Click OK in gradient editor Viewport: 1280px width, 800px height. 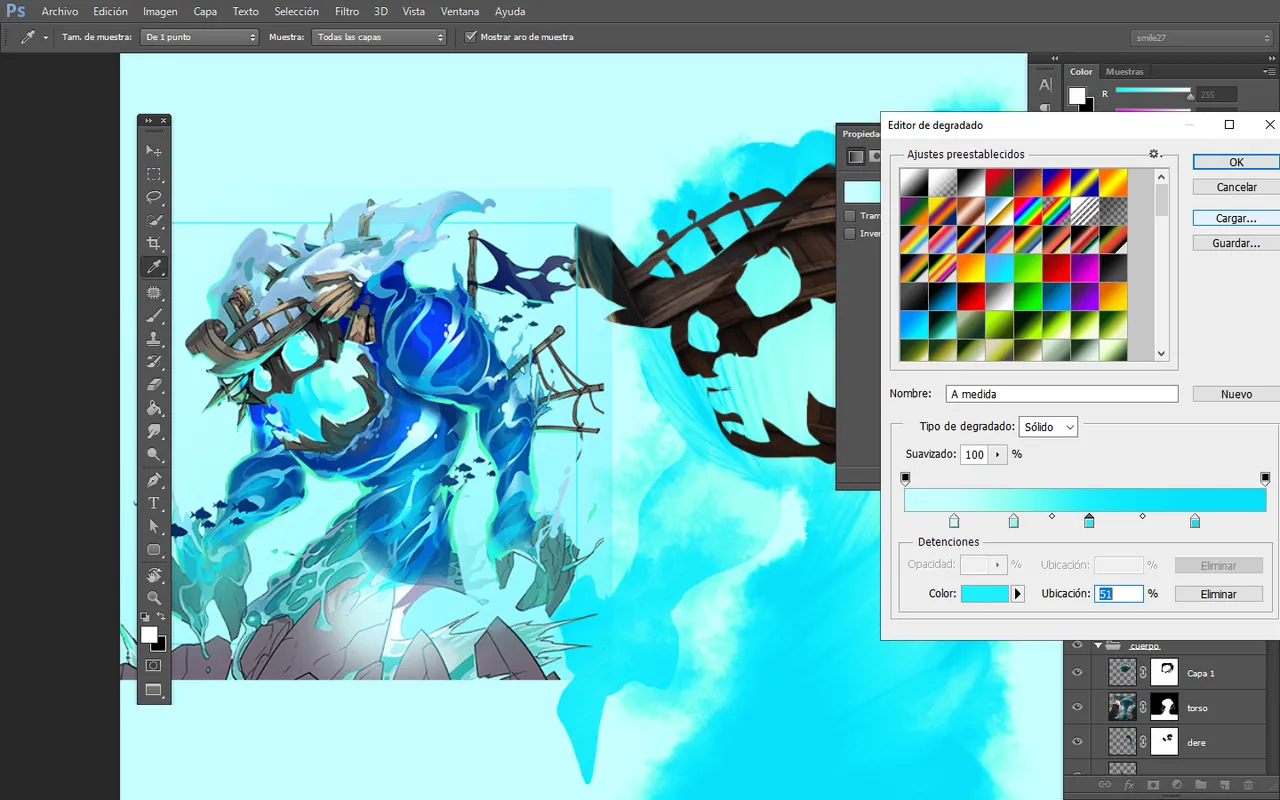pos(1236,162)
